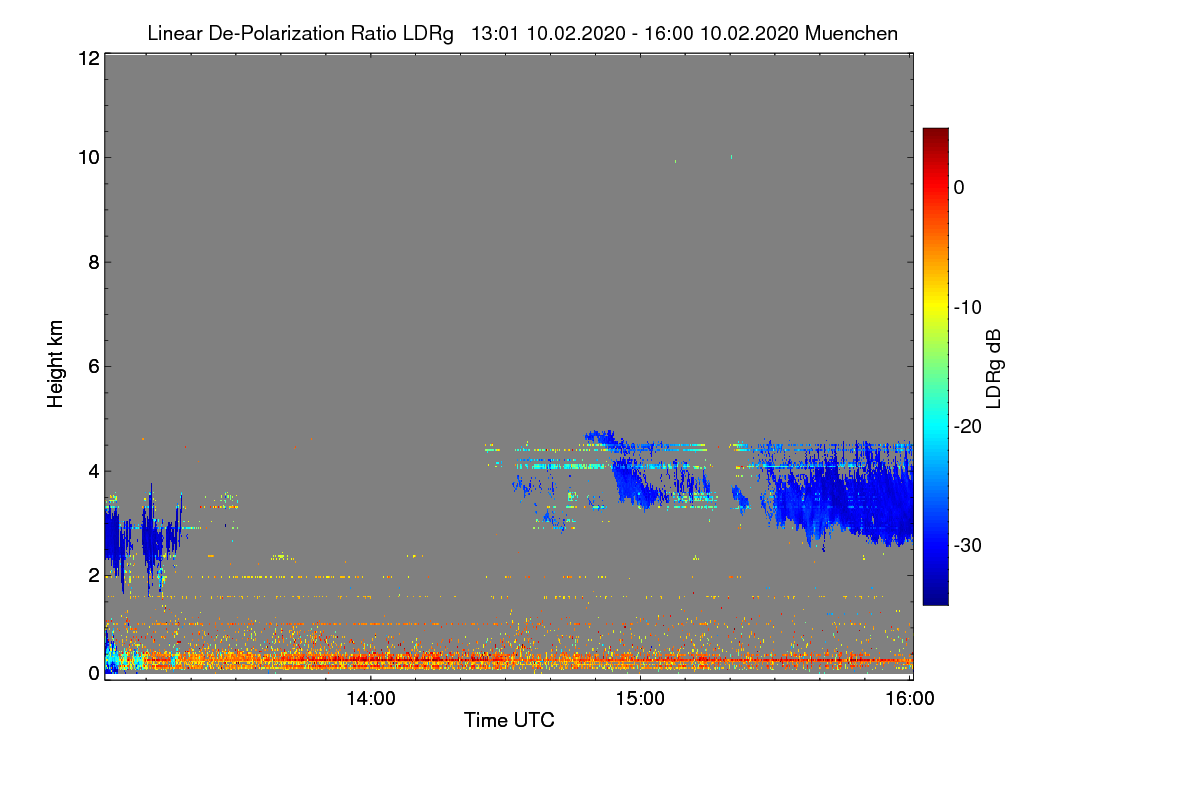Click the 'LDRg dB' colorbar label

click(x=994, y=367)
